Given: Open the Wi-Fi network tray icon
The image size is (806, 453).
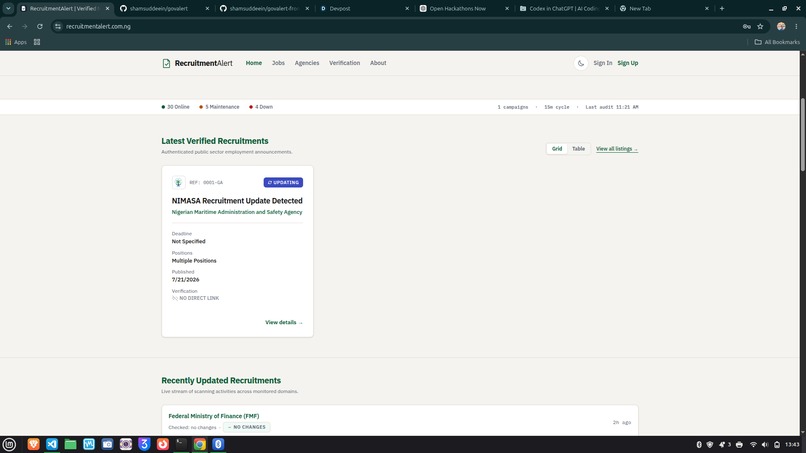Looking at the screenshot, I should [x=753, y=444].
